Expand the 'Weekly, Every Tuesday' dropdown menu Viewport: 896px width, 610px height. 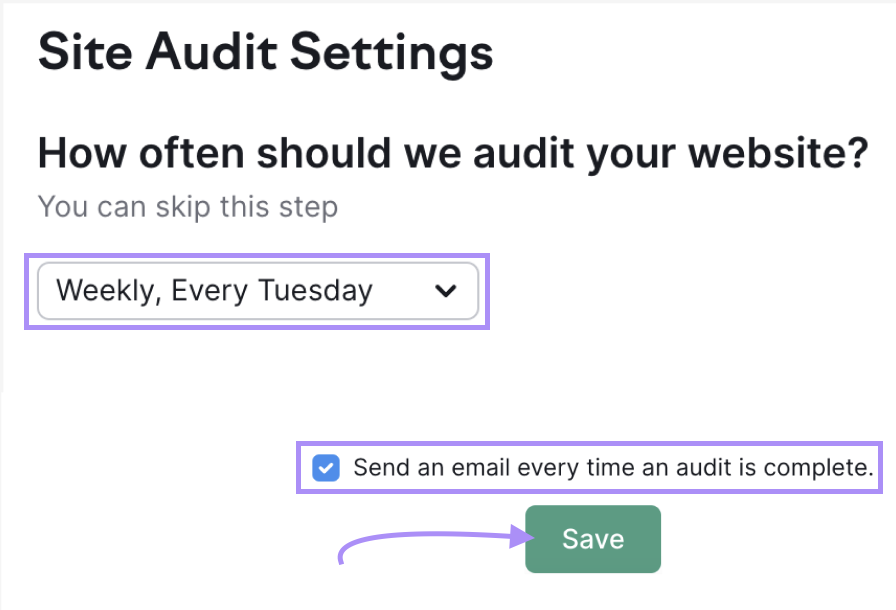click(x=258, y=291)
